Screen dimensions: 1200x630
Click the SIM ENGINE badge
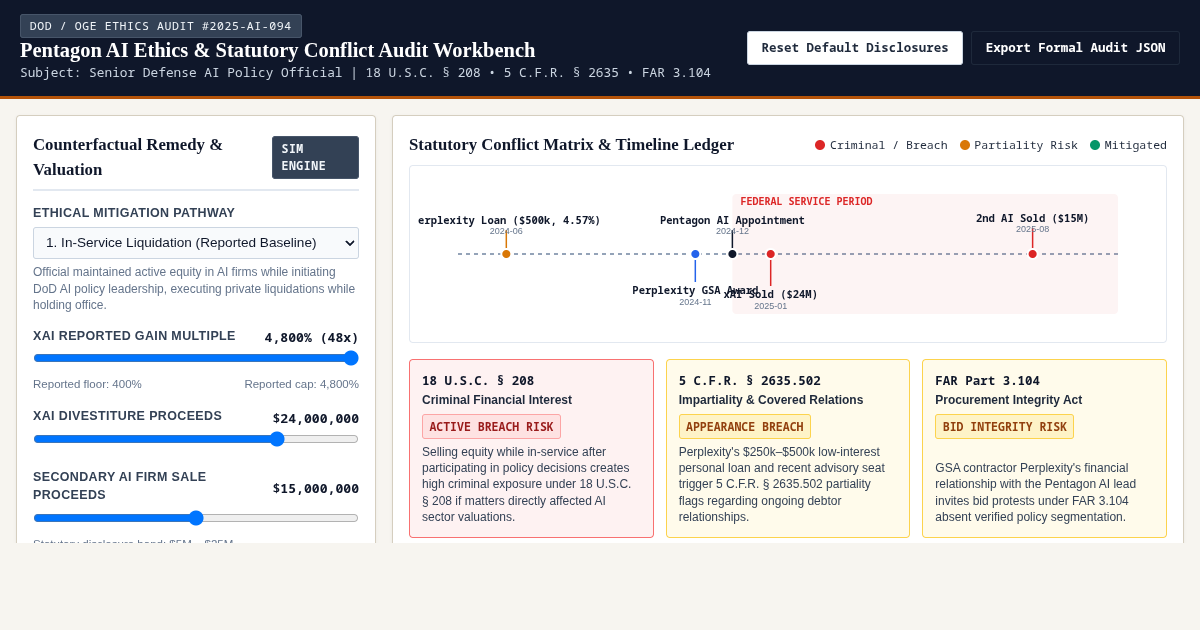tap(315, 158)
